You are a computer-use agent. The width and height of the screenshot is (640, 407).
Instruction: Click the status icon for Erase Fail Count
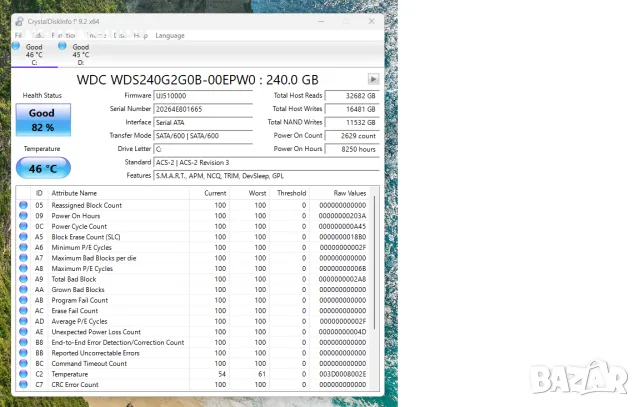coord(23,311)
